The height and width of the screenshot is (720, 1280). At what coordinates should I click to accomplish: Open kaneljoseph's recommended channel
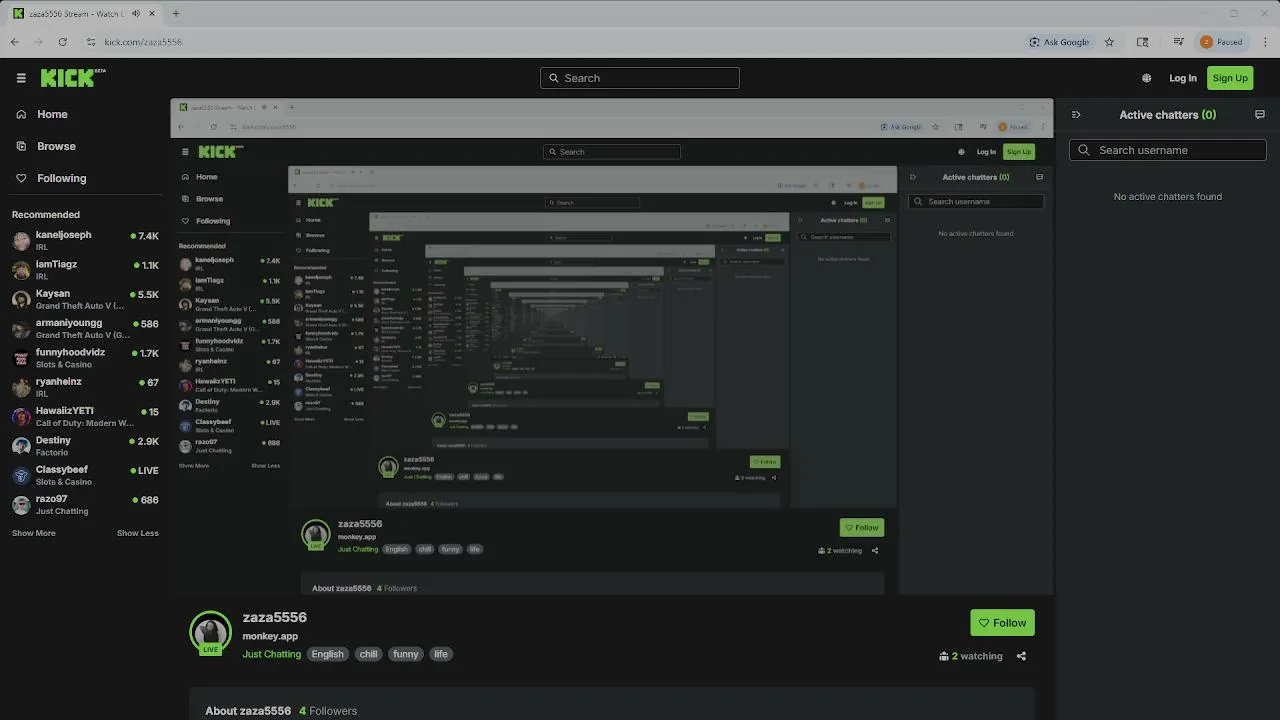click(85, 241)
